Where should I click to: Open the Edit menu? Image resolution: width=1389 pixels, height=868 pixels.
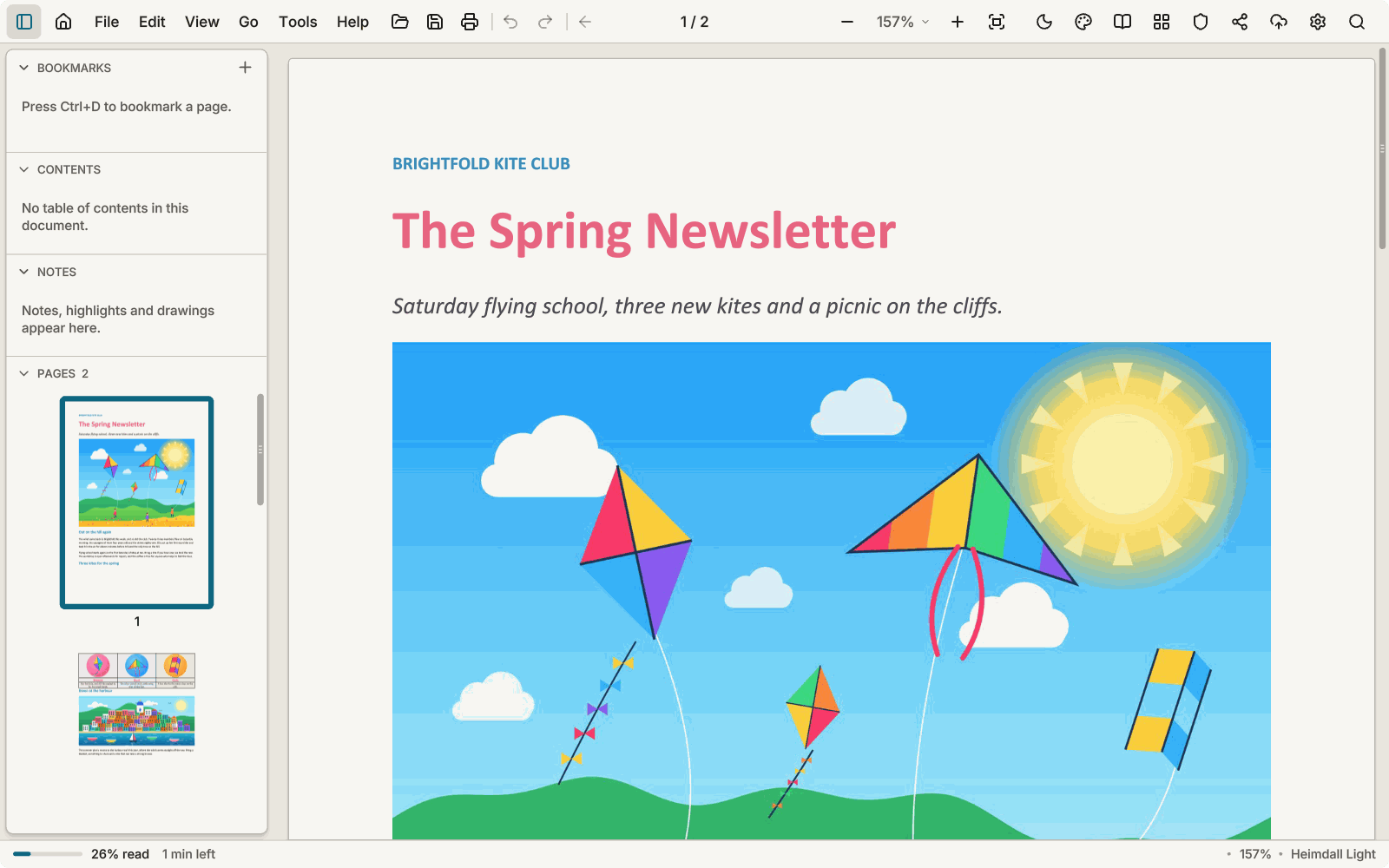coord(152,22)
